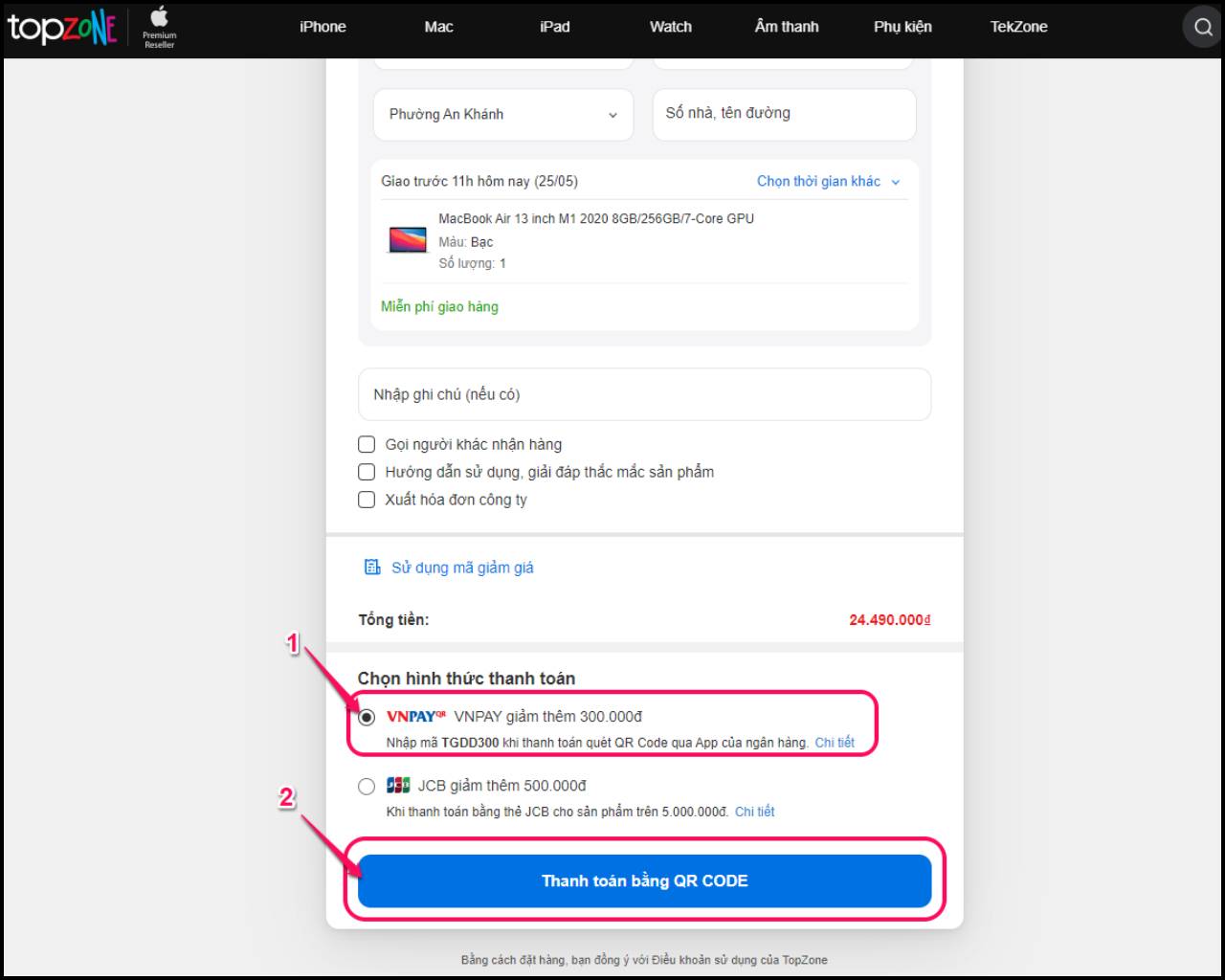Open Chi tiết link for JCB offer

click(x=755, y=812)
